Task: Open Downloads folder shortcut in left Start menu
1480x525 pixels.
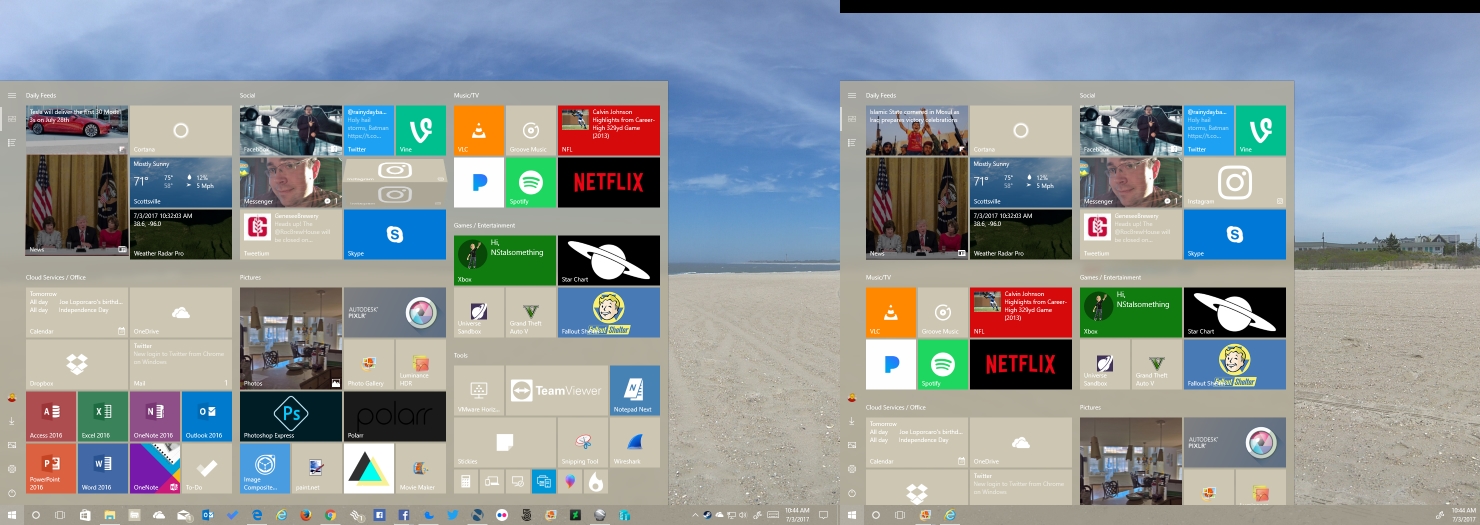Action: (12, 421)
